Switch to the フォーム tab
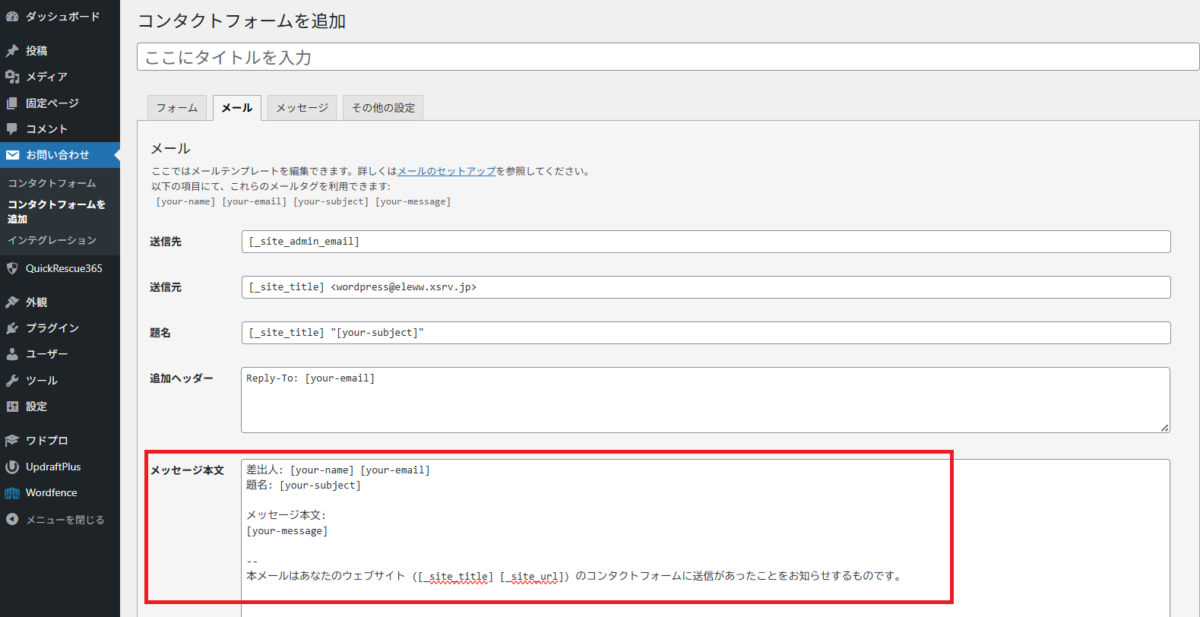The image size is (1200, 617). tap(177, 108)
